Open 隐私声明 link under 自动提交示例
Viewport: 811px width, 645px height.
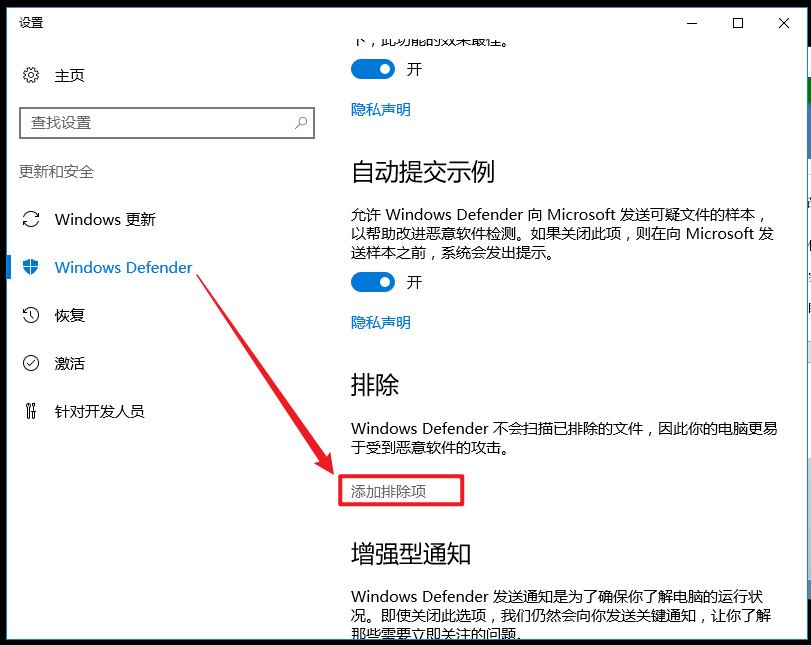381,323
